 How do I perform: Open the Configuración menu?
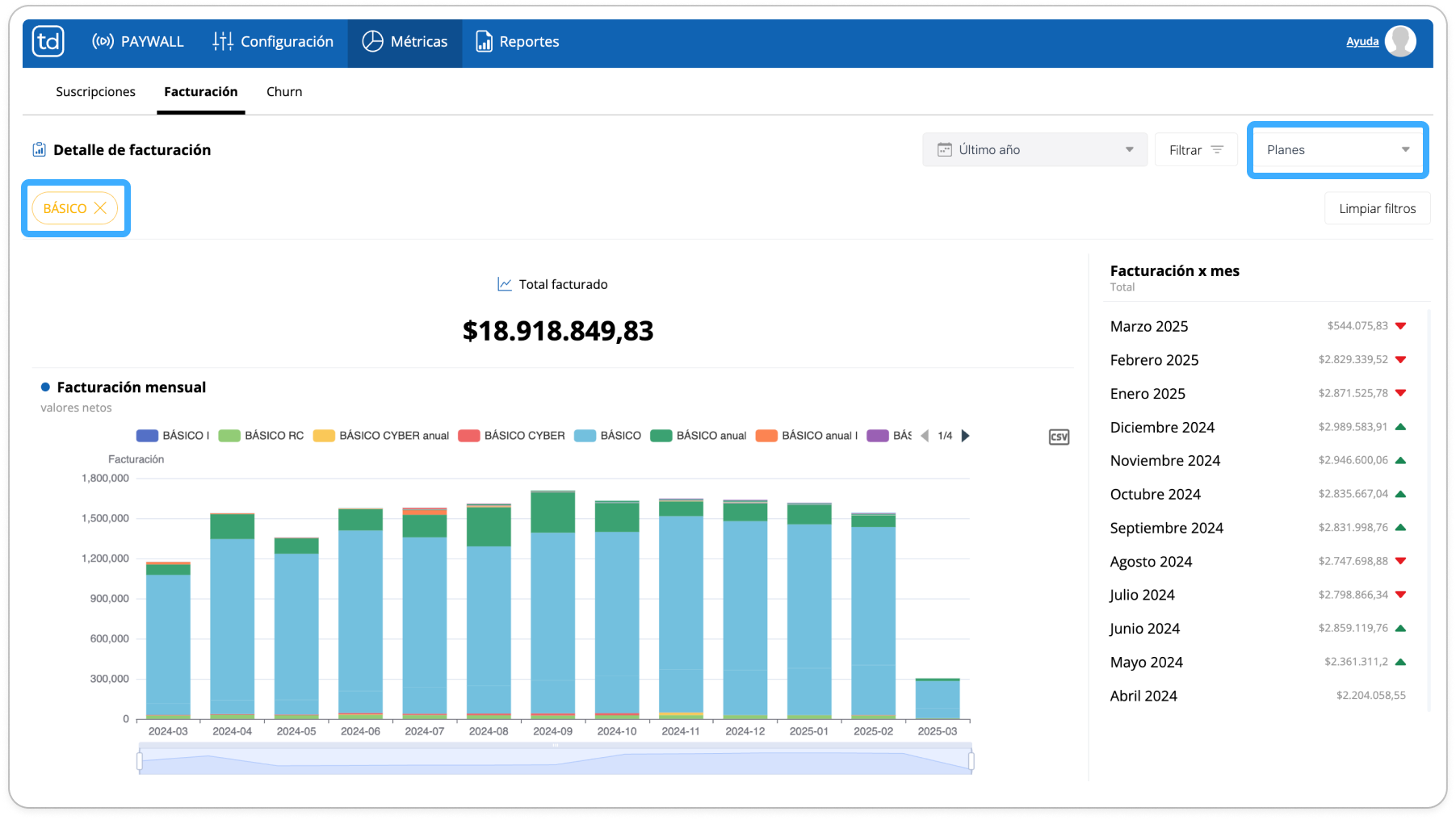point(273,42)
